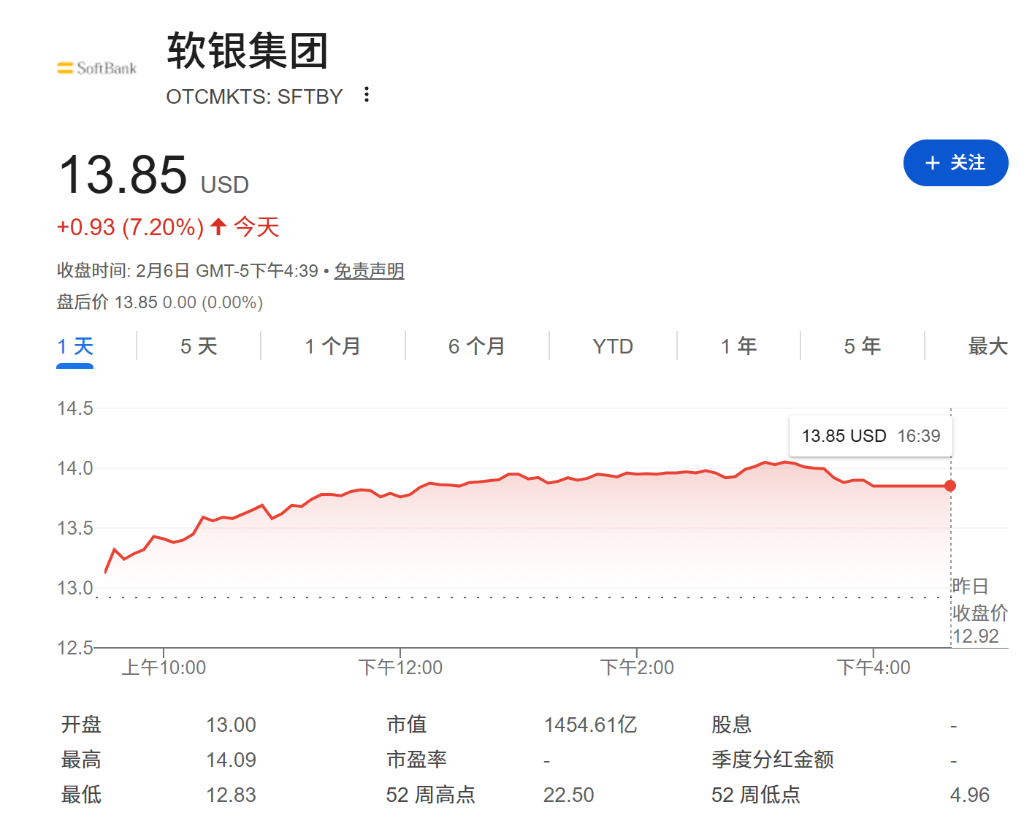Open the 免责声明 disclaimer link
The image size is (1024, 825).
click(x=369, y=270)
